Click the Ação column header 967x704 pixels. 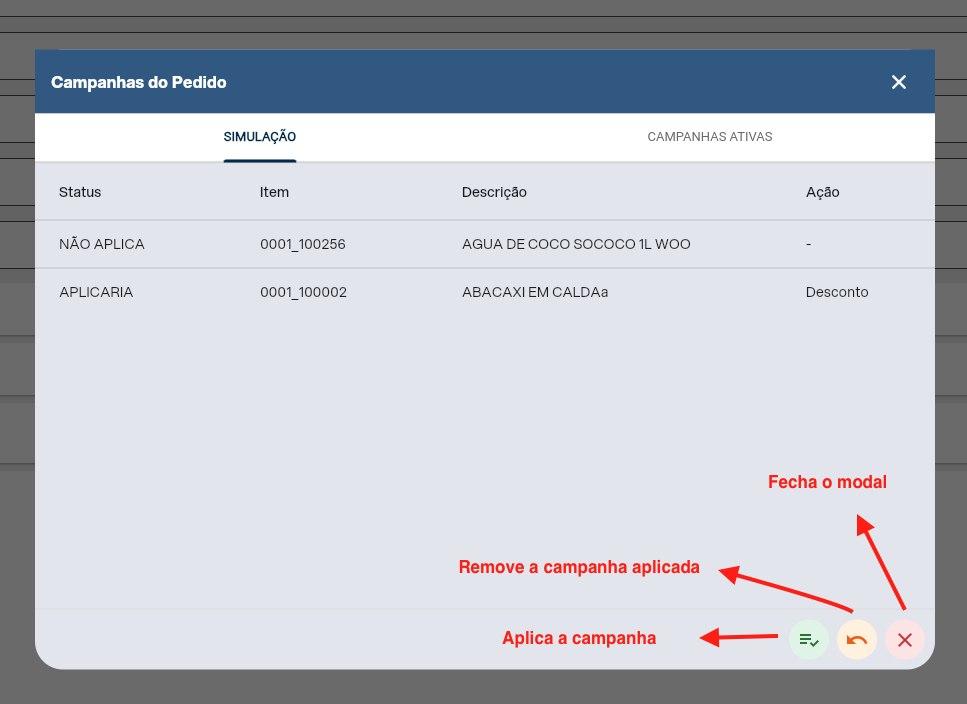pyautogui.click(x=823, y=192)
